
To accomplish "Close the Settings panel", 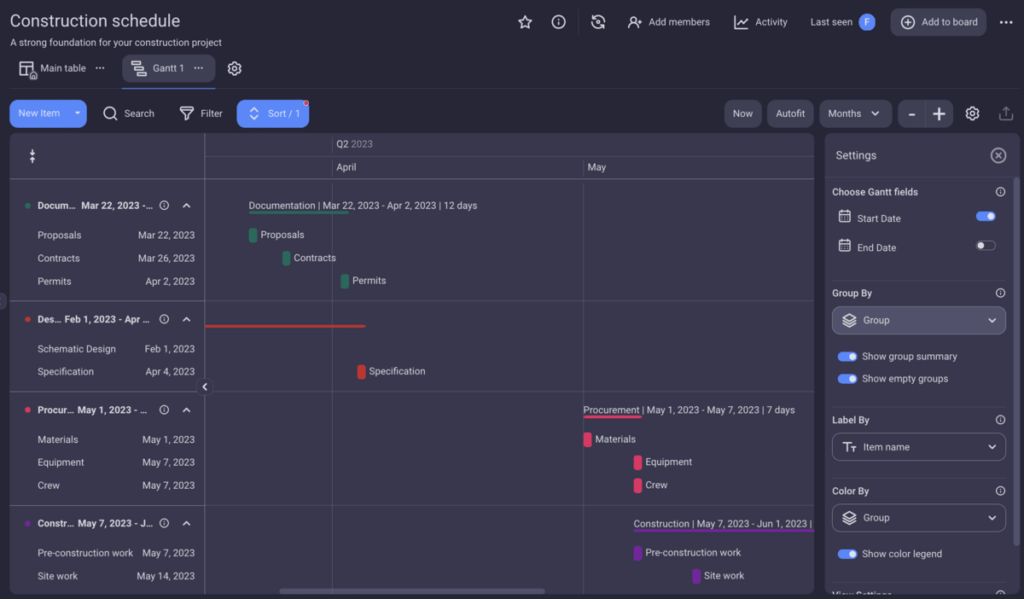I will coord(997,155).
